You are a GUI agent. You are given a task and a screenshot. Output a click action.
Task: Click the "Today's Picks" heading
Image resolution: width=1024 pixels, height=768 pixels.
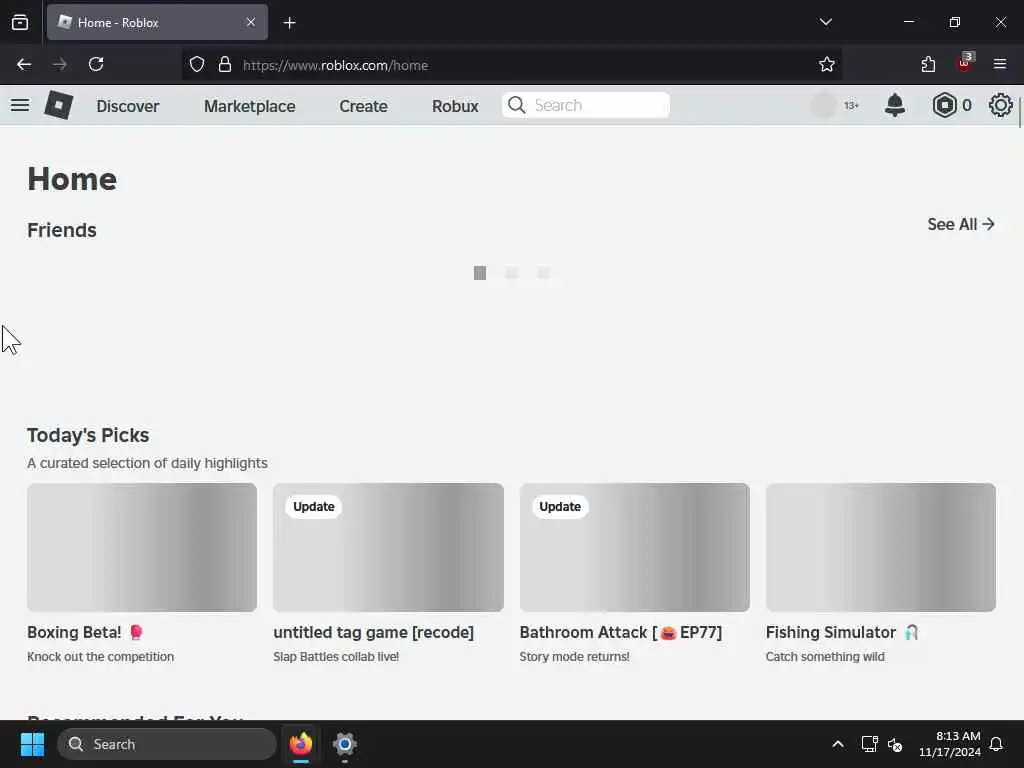coord(88,435)
